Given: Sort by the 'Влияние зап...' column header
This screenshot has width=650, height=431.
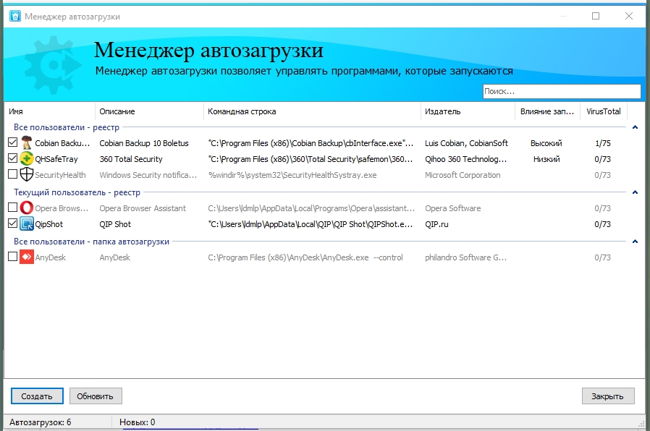Looking at the screenshot, I should tap(548, 111).
